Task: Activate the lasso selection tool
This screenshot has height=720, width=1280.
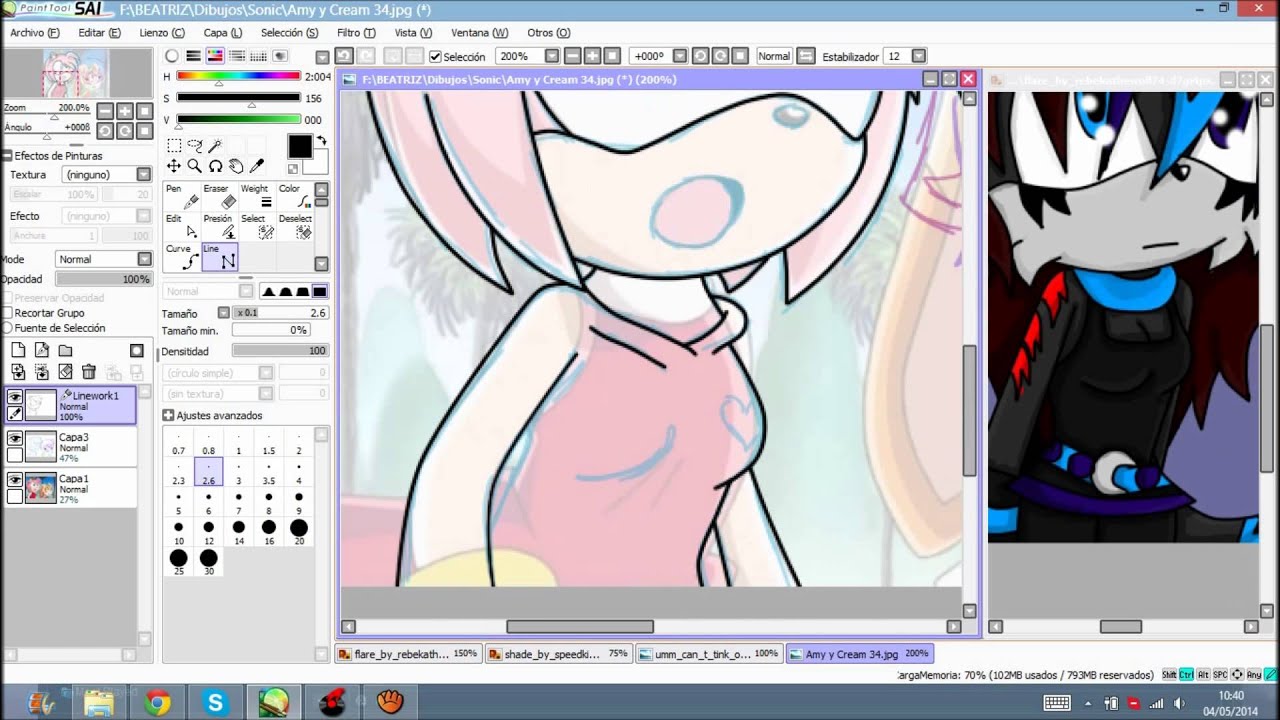Action: tap(195, 146)
